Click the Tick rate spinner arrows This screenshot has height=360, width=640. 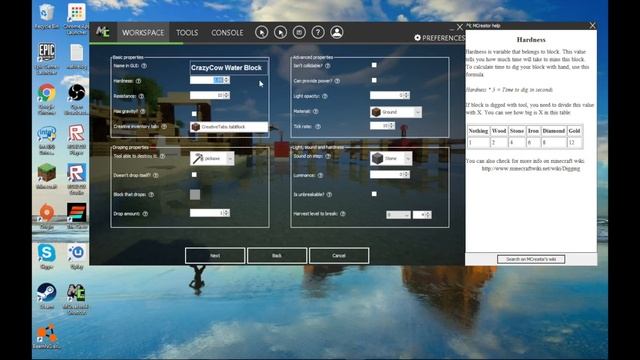click(x=392, y=126)
